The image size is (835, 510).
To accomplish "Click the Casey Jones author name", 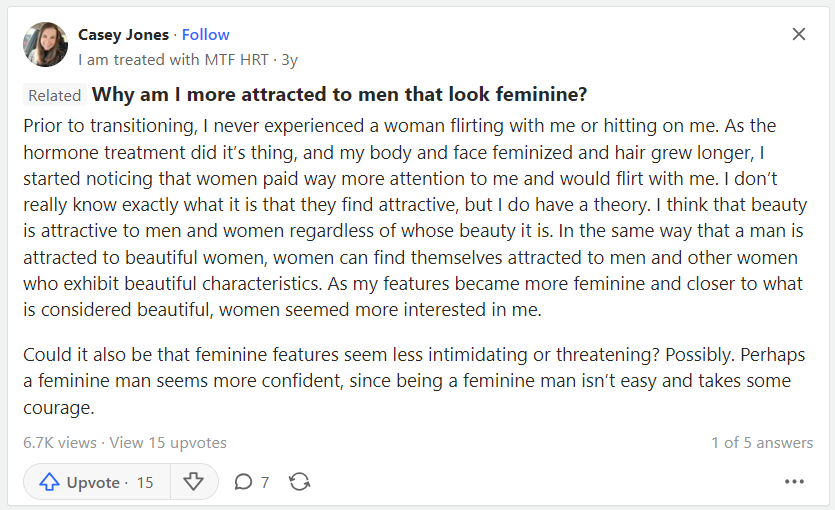I will 124,35.
